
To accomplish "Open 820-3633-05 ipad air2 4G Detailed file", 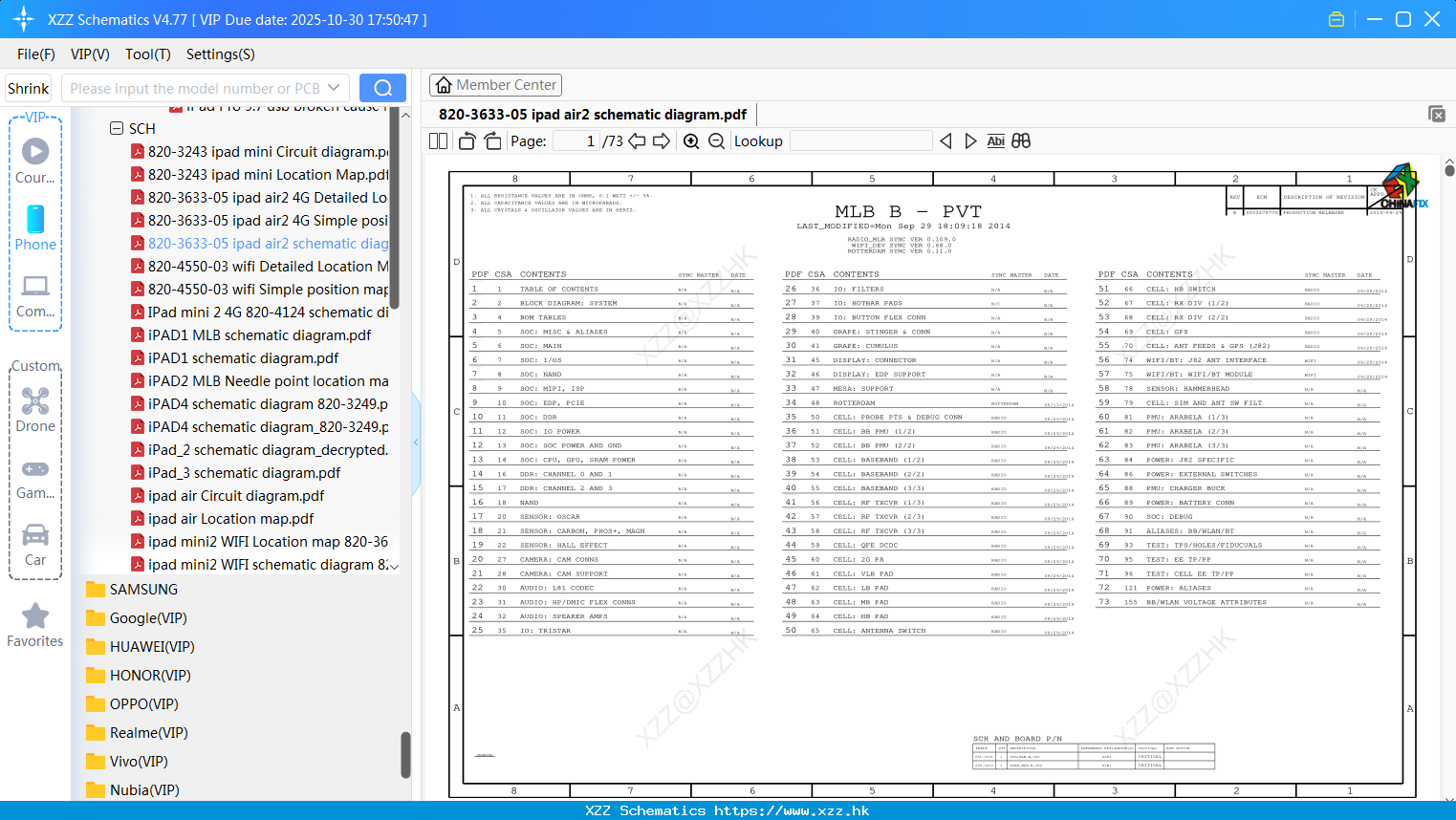I will tap(260, 198).
